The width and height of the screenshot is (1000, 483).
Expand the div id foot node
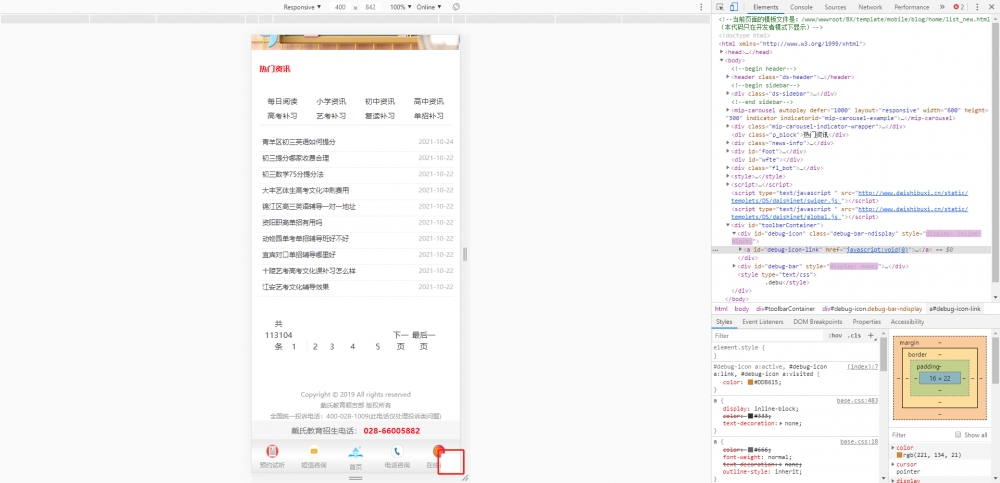728,151
